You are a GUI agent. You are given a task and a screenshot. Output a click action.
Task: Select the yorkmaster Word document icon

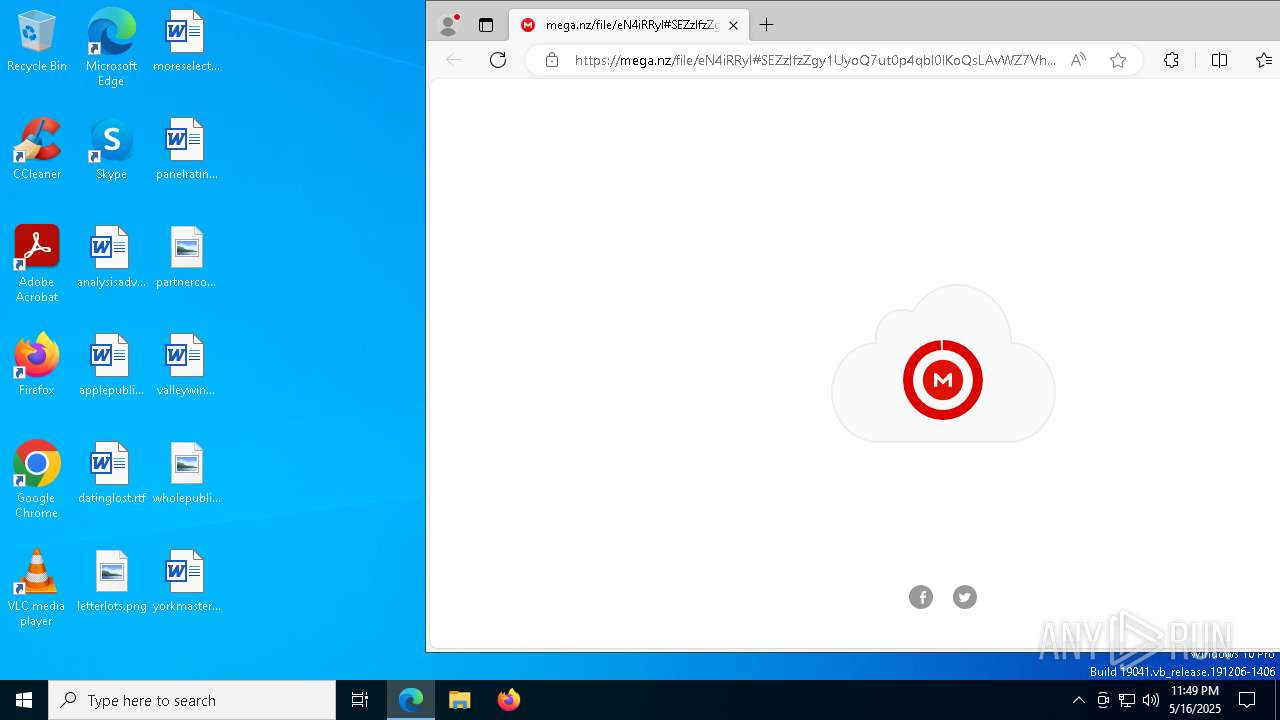click(x=186, y=581)
